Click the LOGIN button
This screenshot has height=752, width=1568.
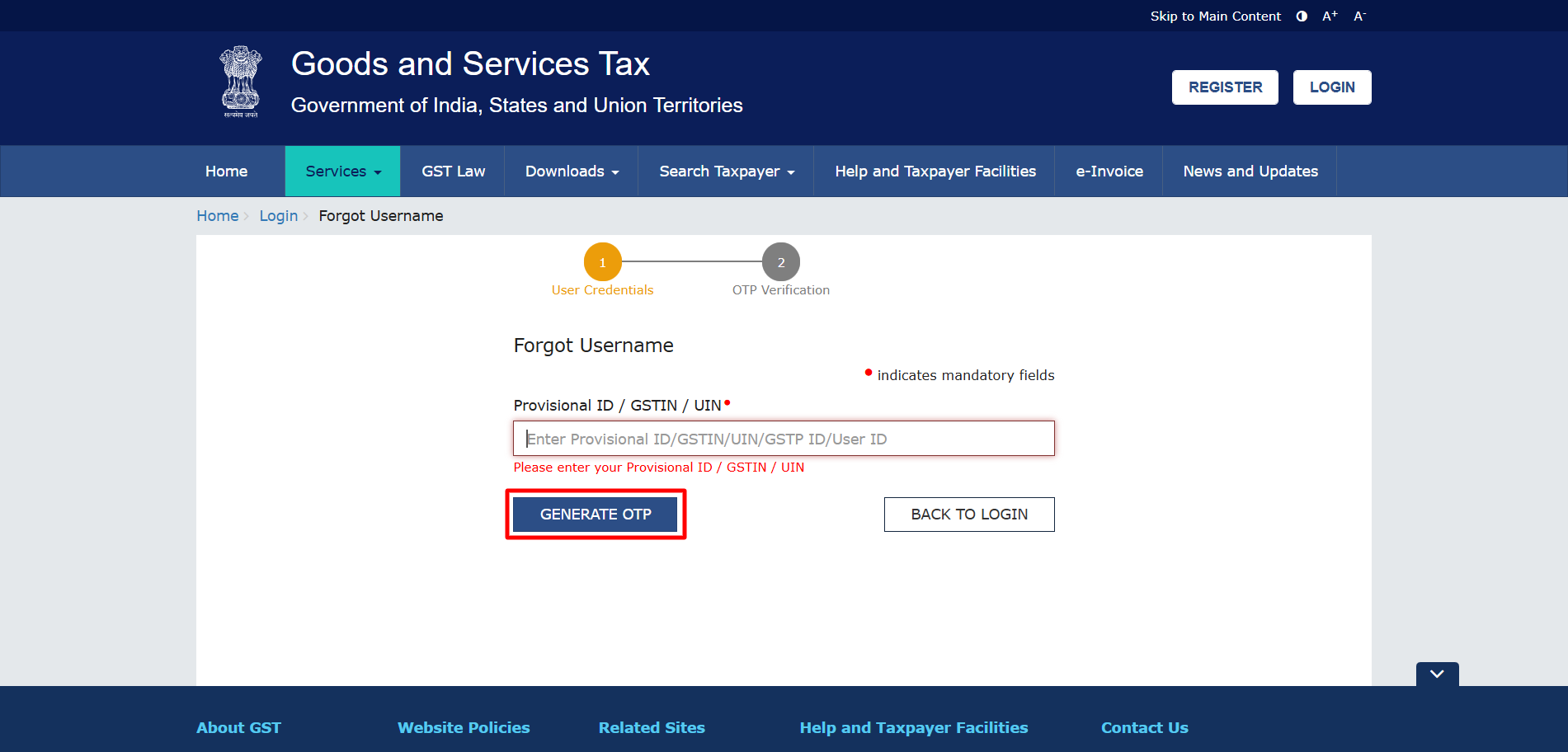(1332, 87)
